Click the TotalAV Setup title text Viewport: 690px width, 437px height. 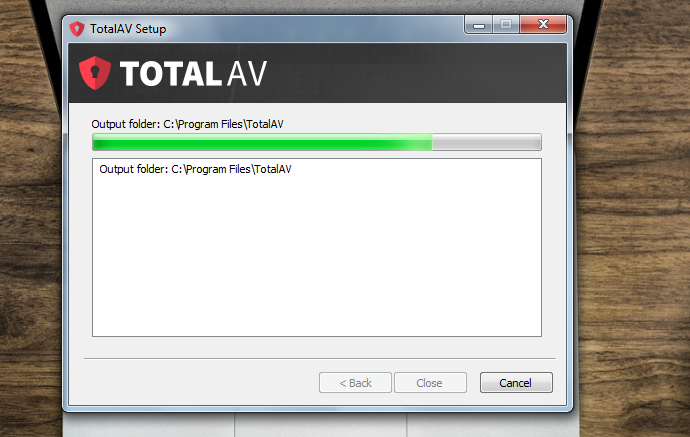128,29
